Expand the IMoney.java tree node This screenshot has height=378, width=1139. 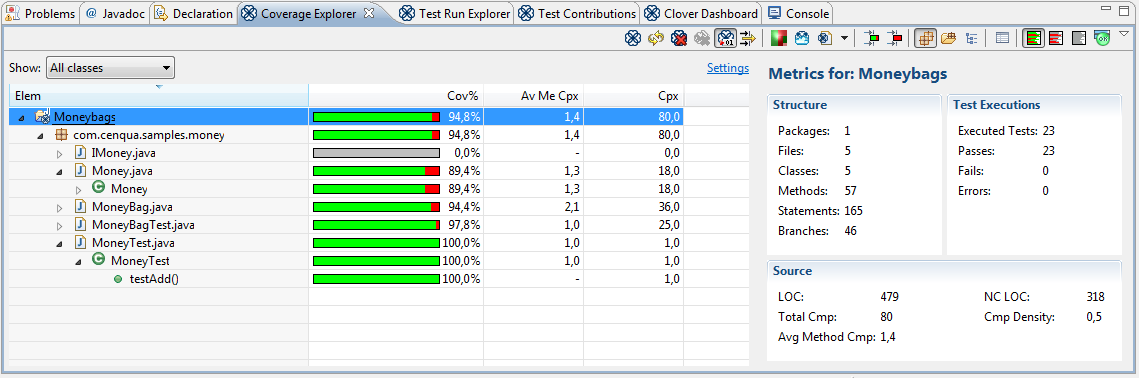coord(60,153)
